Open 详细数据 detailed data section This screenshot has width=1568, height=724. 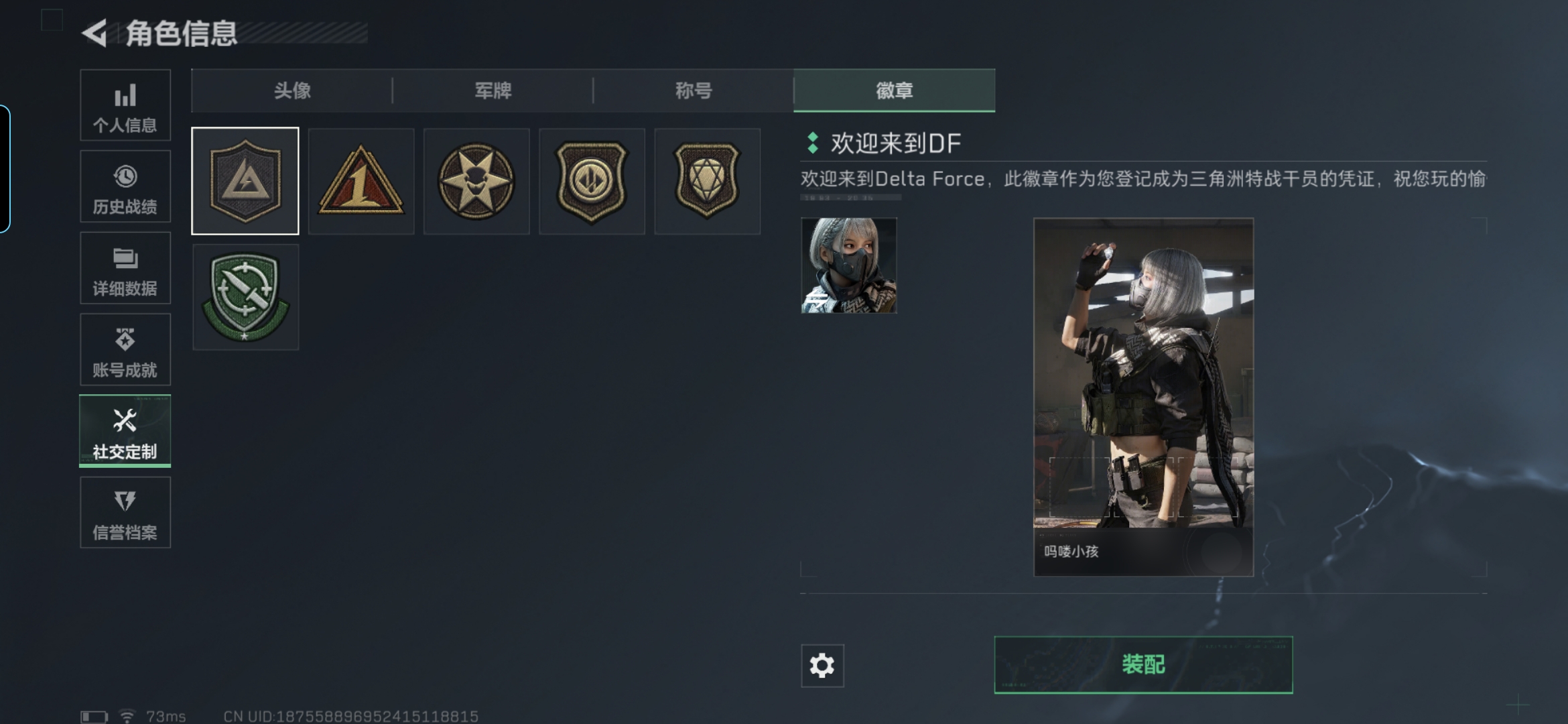125,268
